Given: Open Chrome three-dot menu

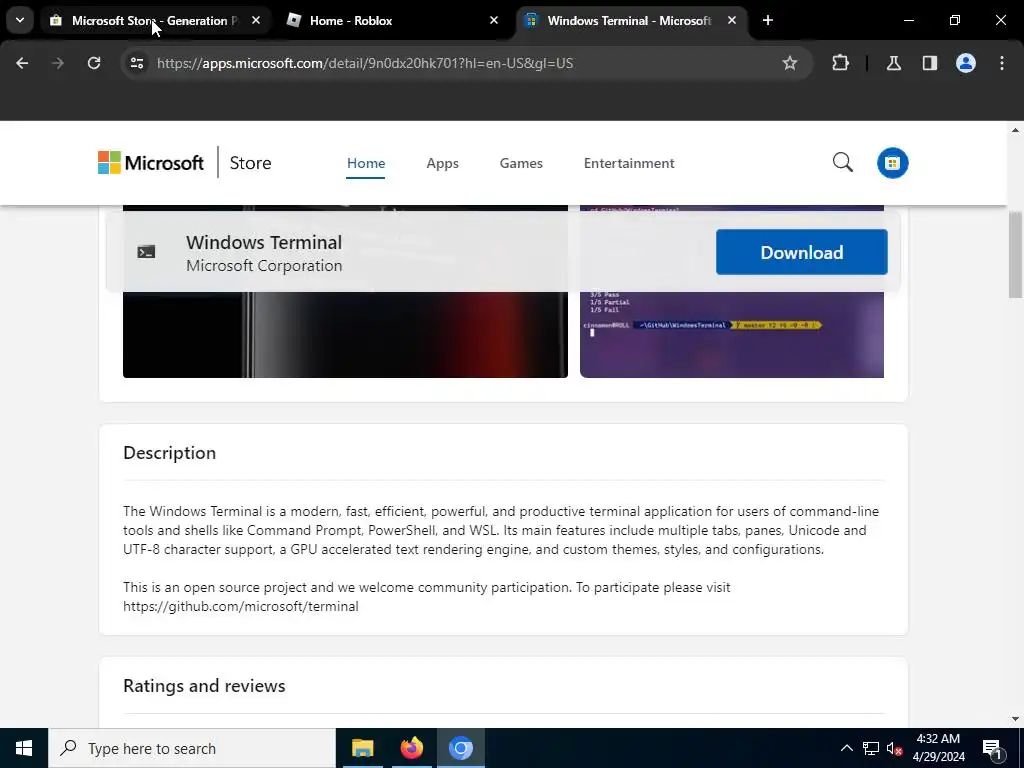Looking at the screenshot, I should [1002, 63].
